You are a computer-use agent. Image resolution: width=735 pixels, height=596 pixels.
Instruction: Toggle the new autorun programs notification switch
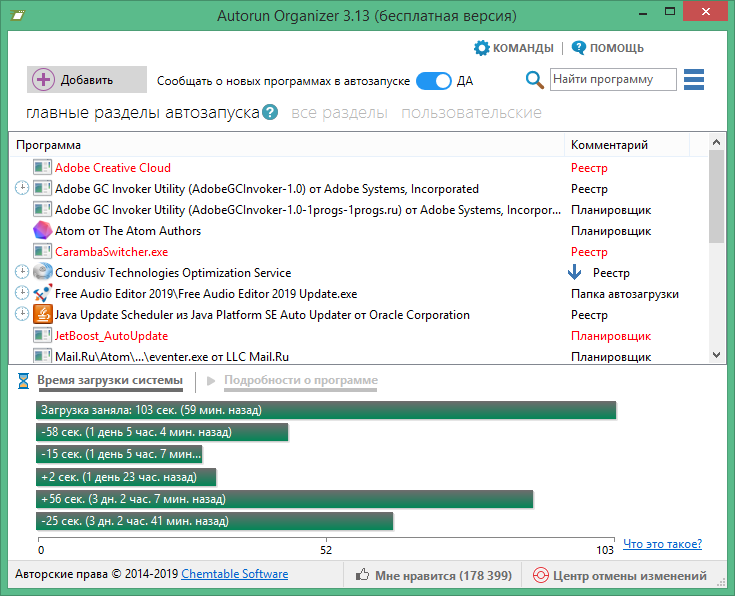click(x=434, y=81)
